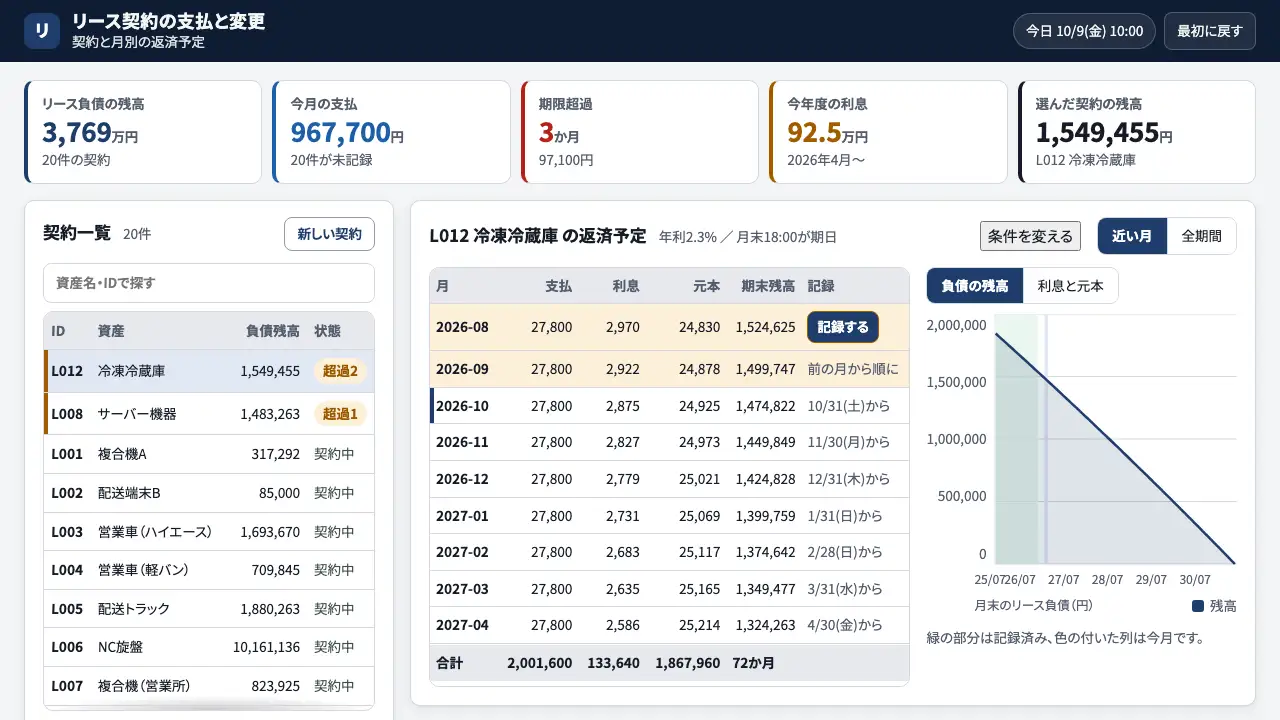Click the 支払 column header in schedule
This screenshot has height=720, width=1280.
(x=559, y=286)
